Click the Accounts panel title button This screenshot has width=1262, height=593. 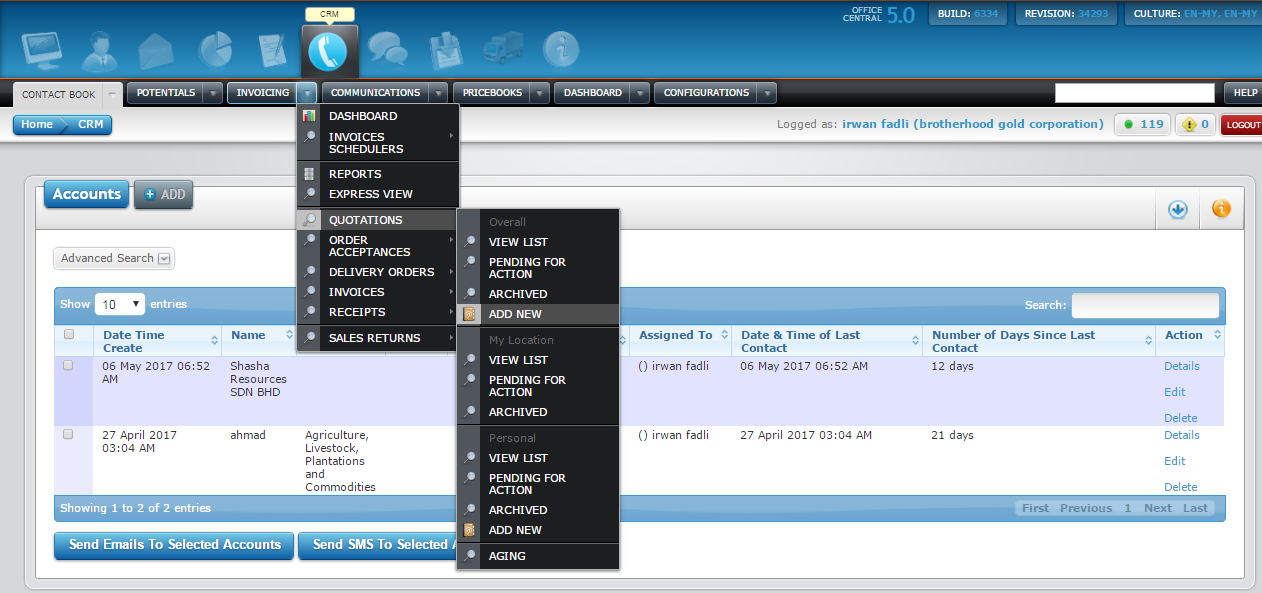[x=87, y=194]
